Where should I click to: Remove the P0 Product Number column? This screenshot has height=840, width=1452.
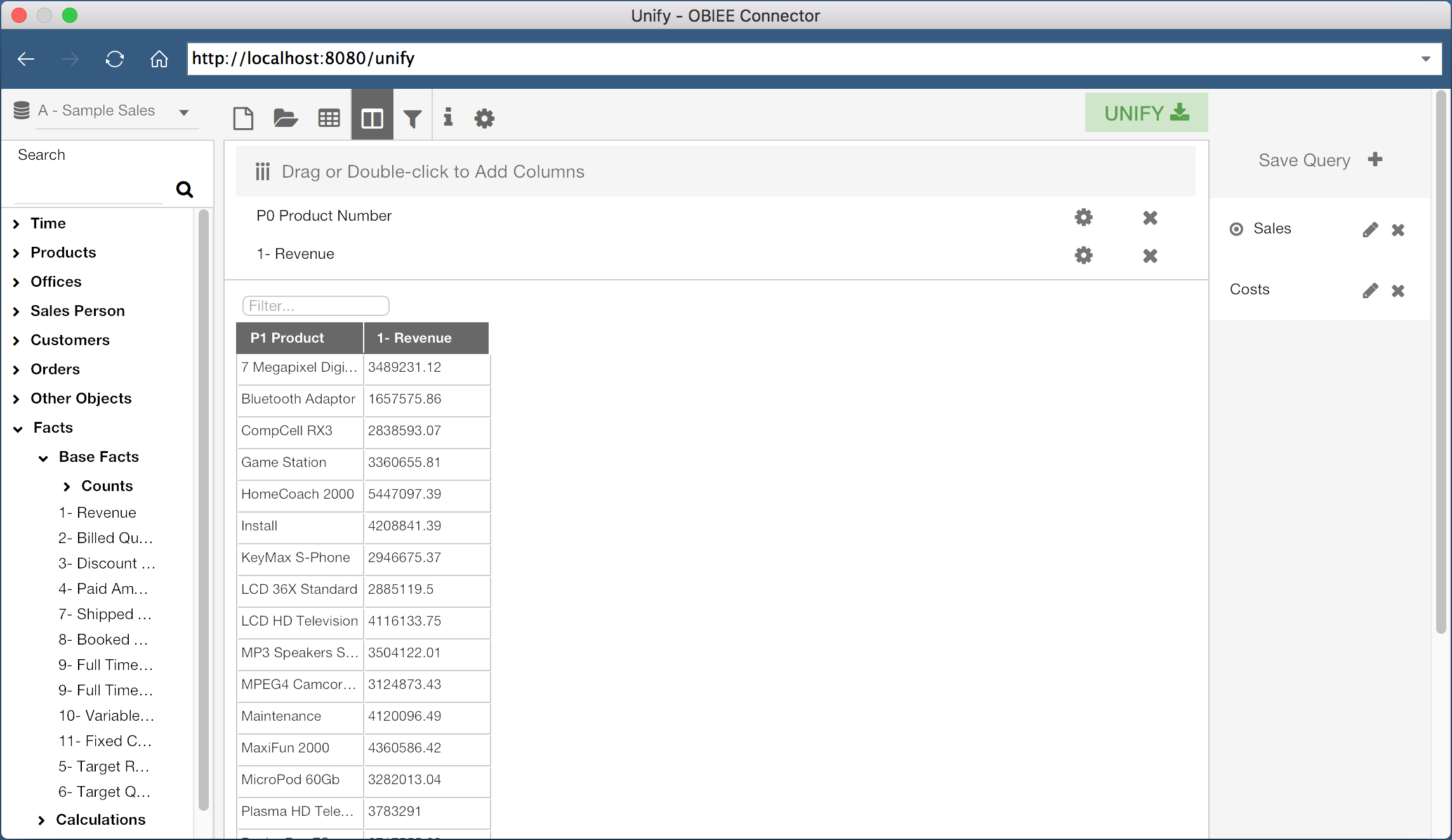click(1150, 218)
